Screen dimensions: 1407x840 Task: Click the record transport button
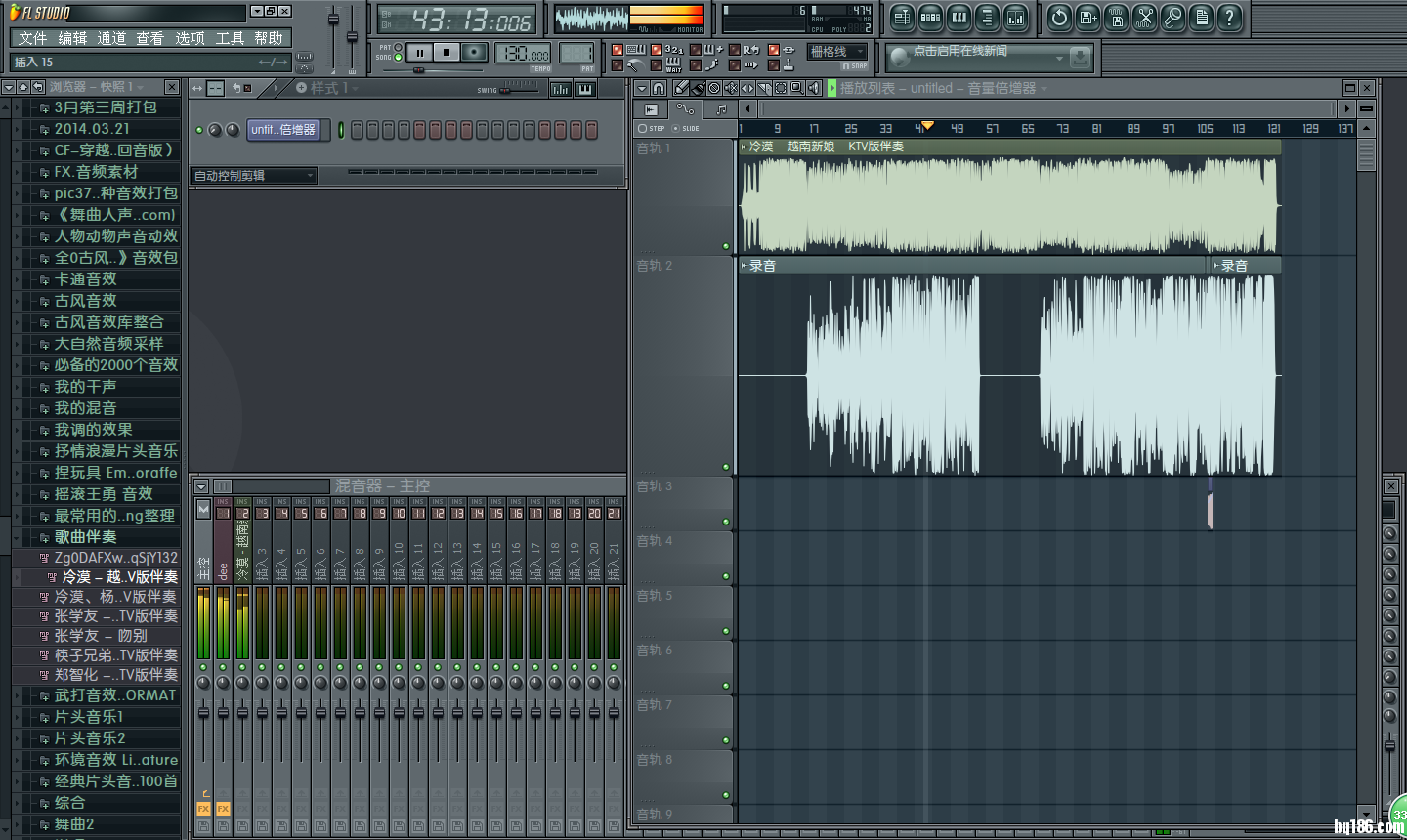click(474, 53)
